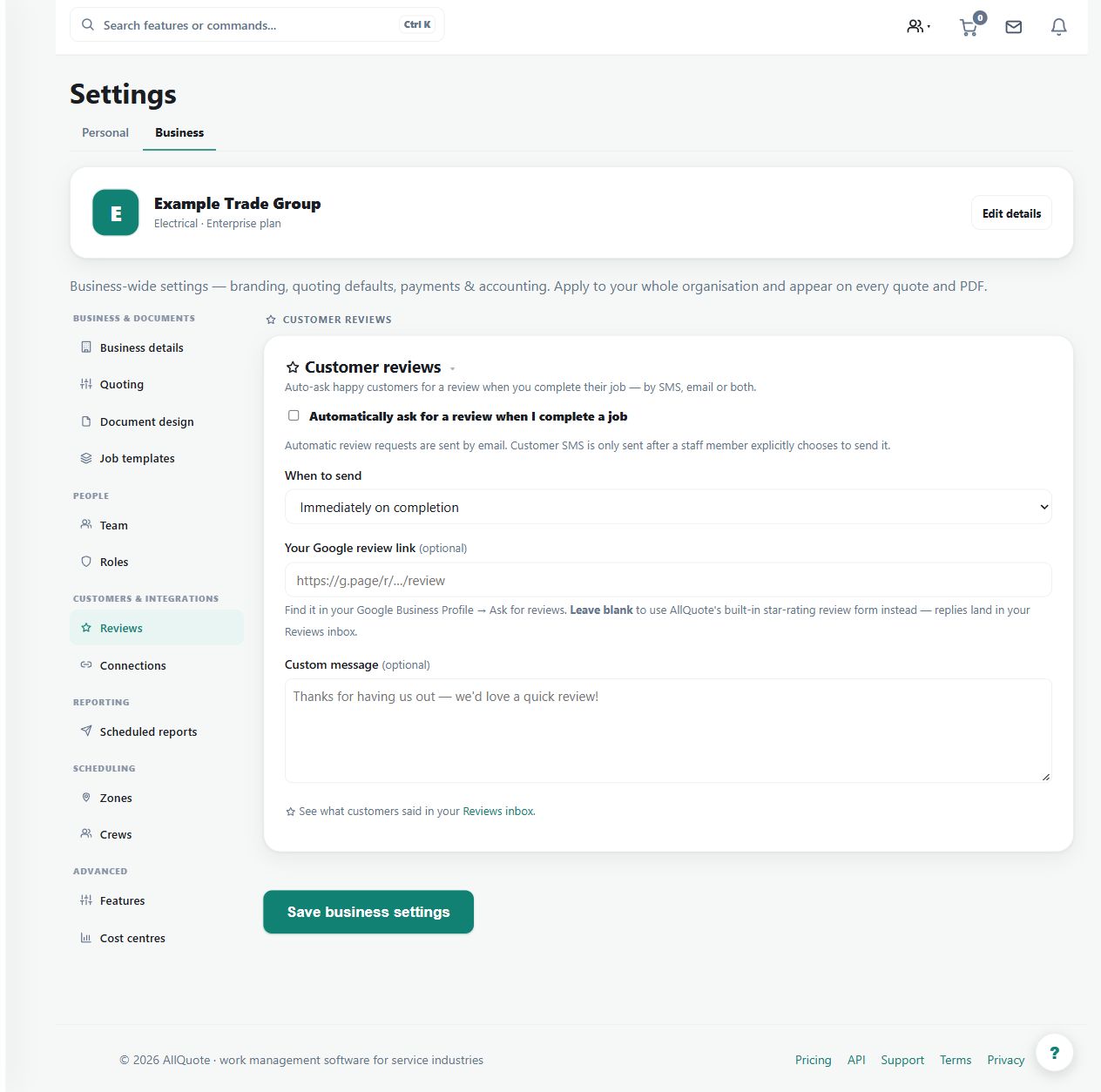Switch to the Personal tab
Viewport: 1101px width, 1092px height.
105,132
